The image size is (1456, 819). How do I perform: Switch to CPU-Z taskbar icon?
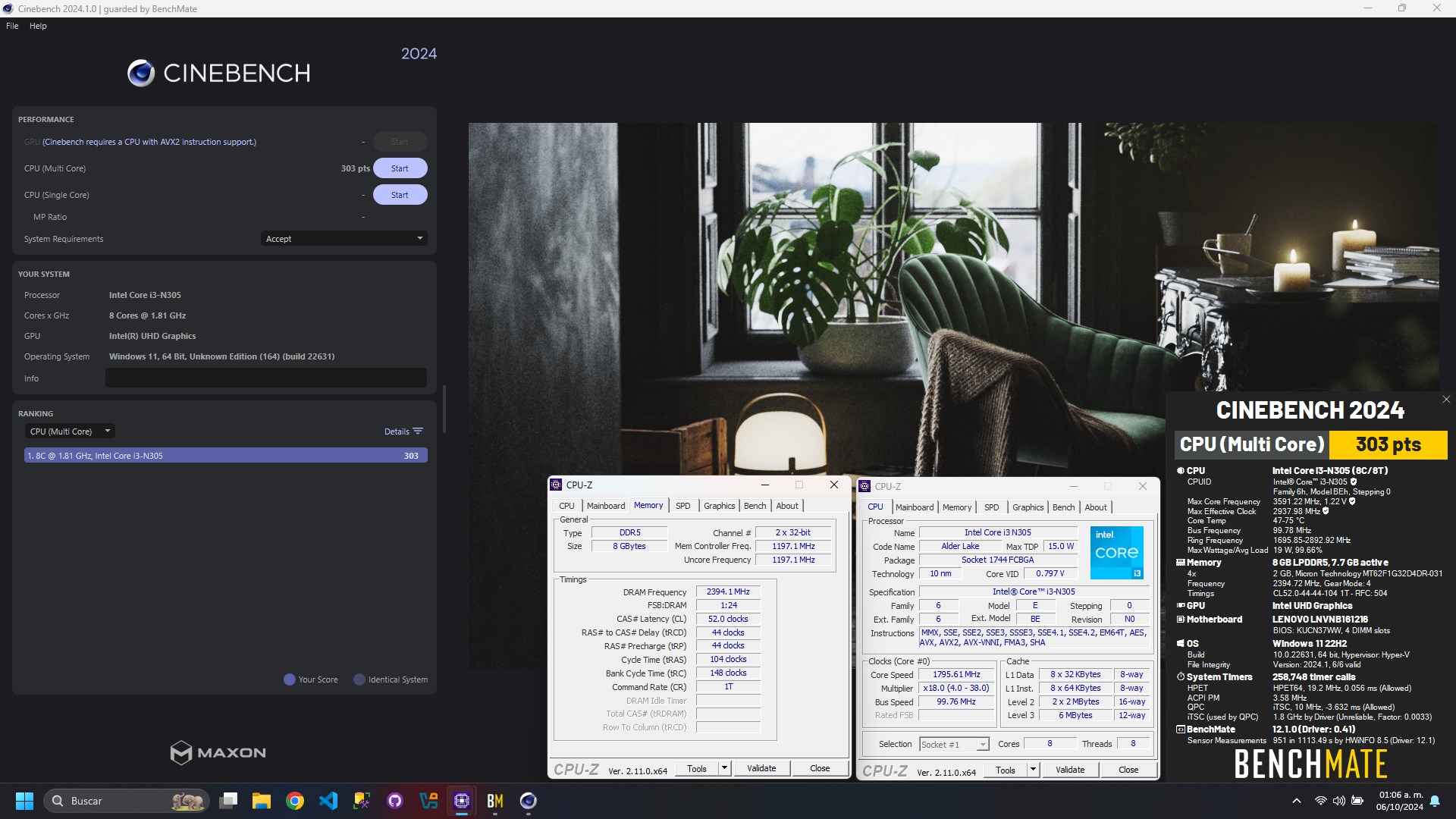[462, 801]
